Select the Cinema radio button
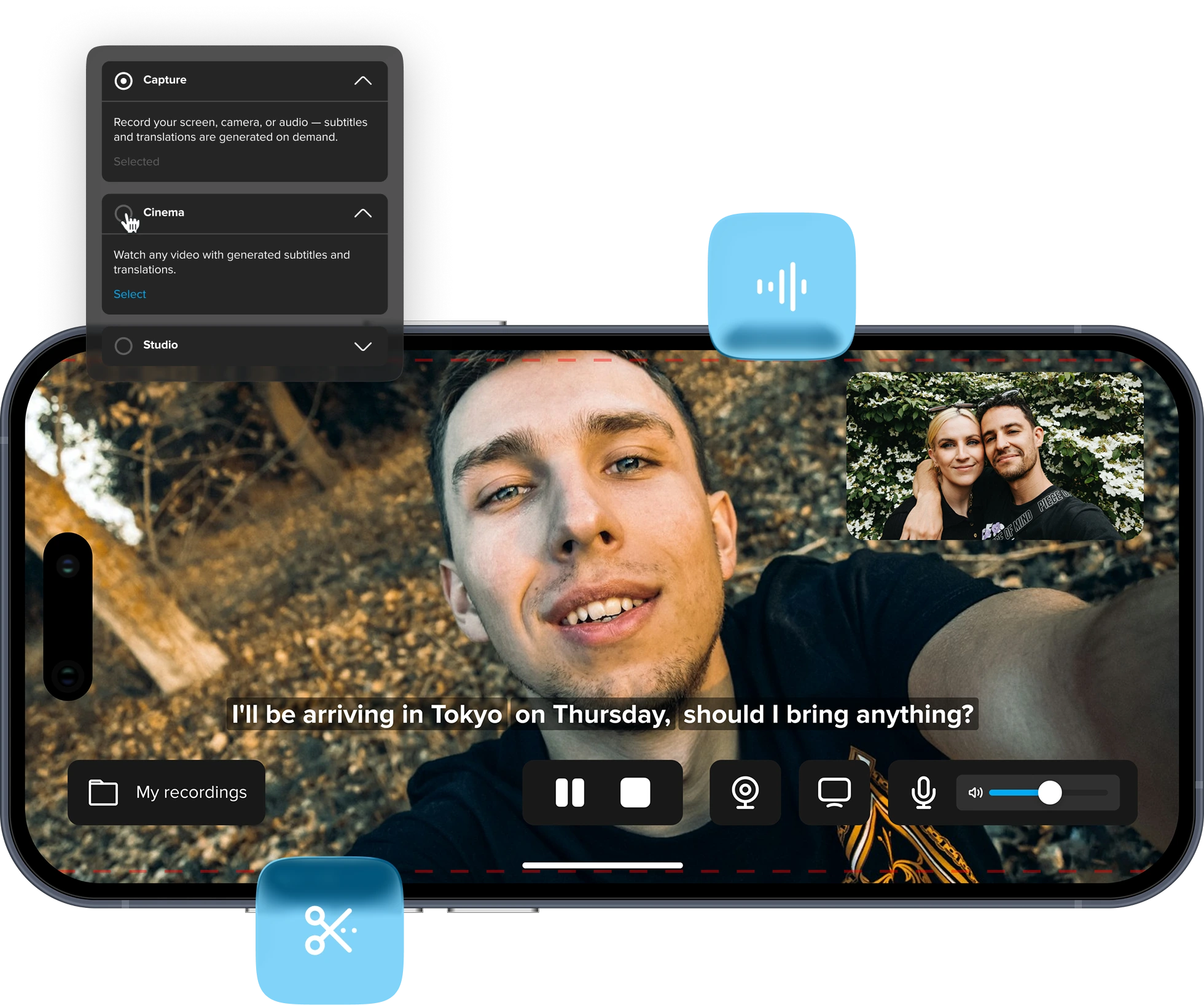The width and height of the screenshot is (1204, 1005). tap(123, 213)
